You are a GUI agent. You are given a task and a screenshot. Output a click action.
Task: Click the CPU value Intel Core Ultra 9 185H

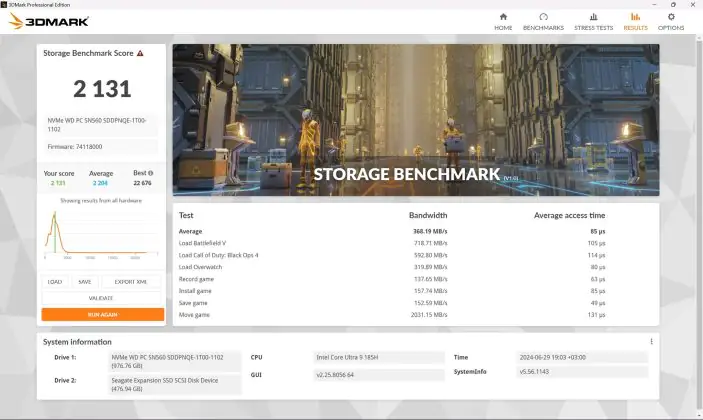pos(379,357)
